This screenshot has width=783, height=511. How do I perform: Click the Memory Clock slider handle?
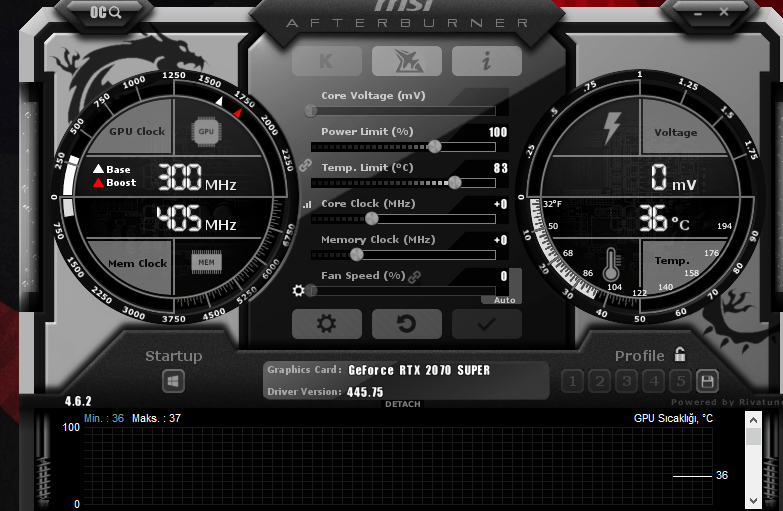[x=357, y=254]
